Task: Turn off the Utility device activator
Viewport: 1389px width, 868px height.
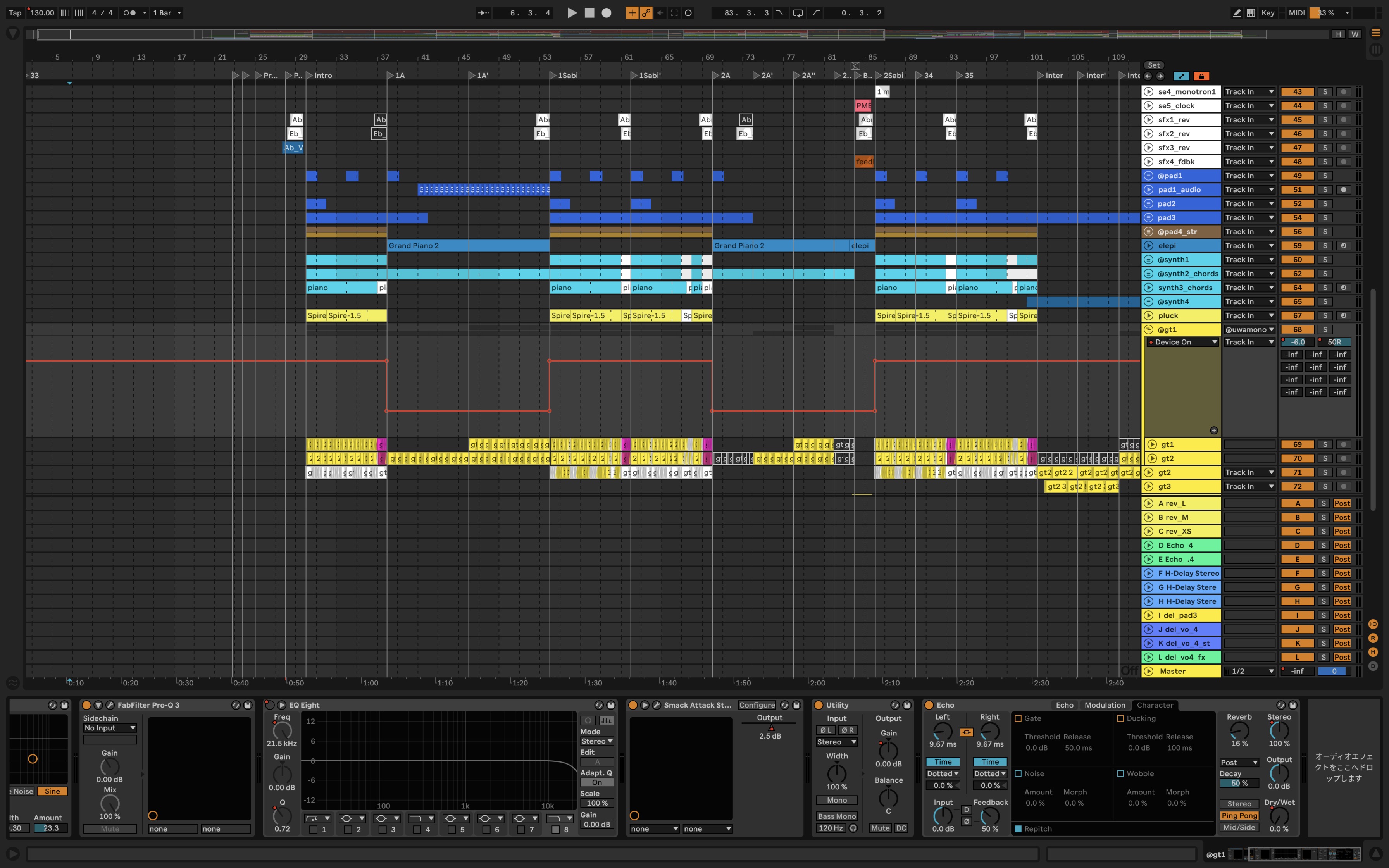Action: pos(819,705)
